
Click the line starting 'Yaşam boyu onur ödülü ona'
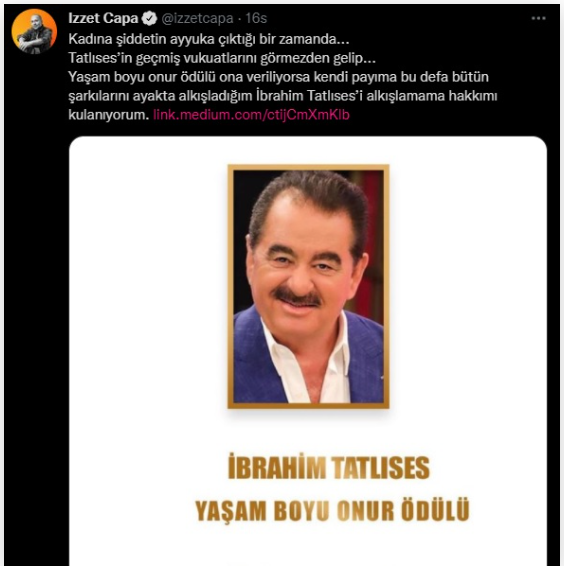(x=278, y=77)
